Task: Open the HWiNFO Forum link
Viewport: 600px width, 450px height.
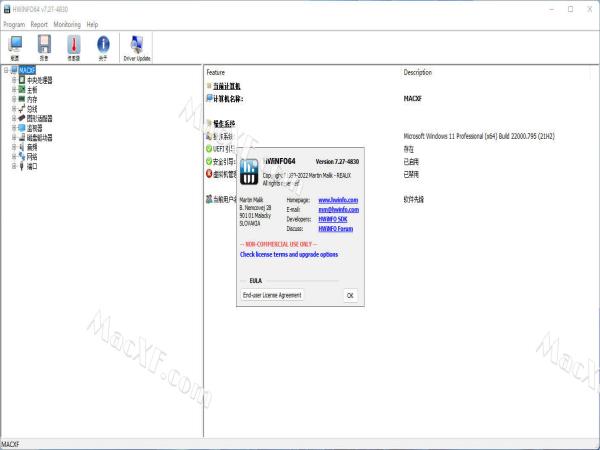Action: click(336, 228)
